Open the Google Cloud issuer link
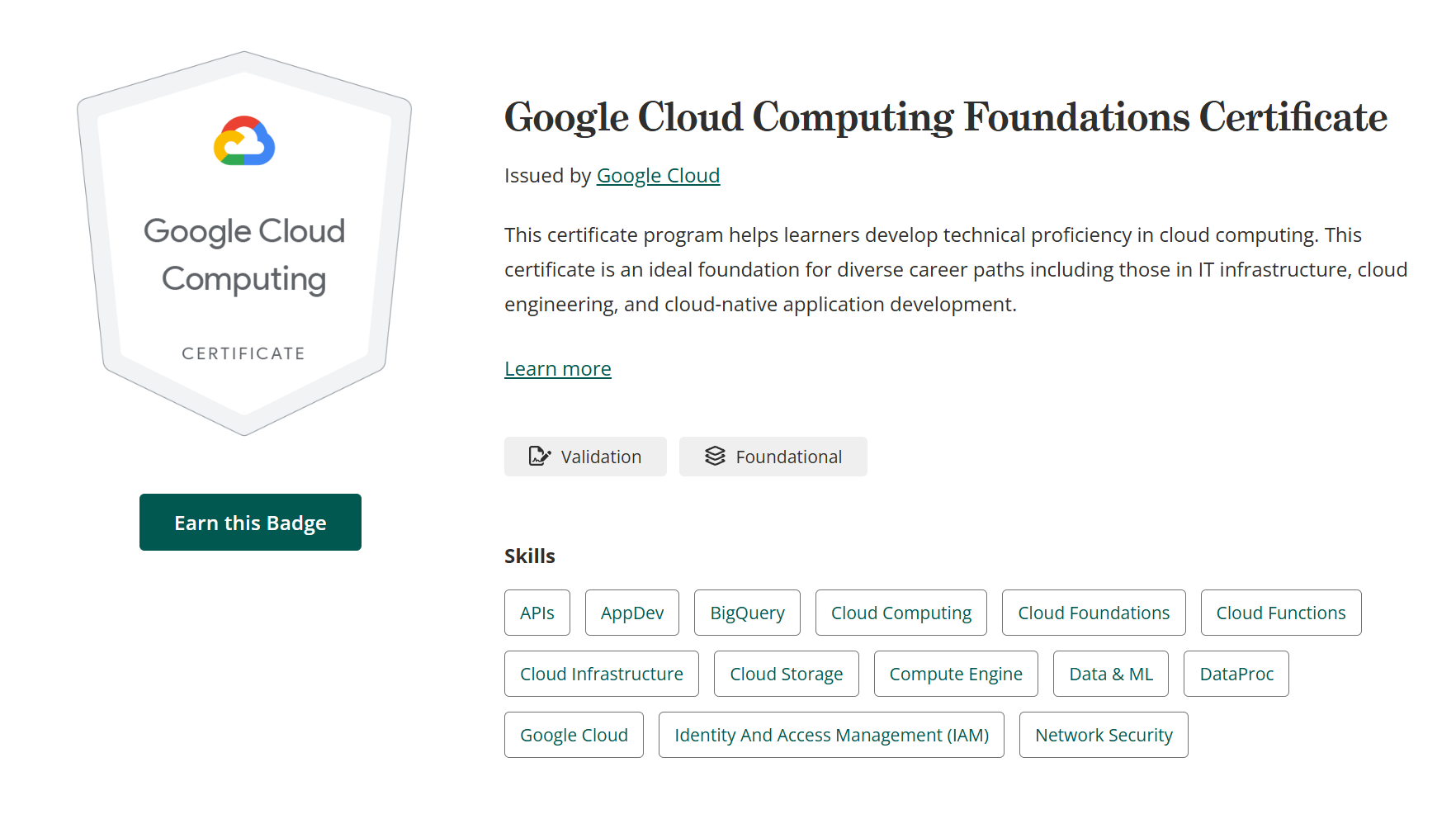The width and height of the screenshot is (1456, 819). click(658, 176)
